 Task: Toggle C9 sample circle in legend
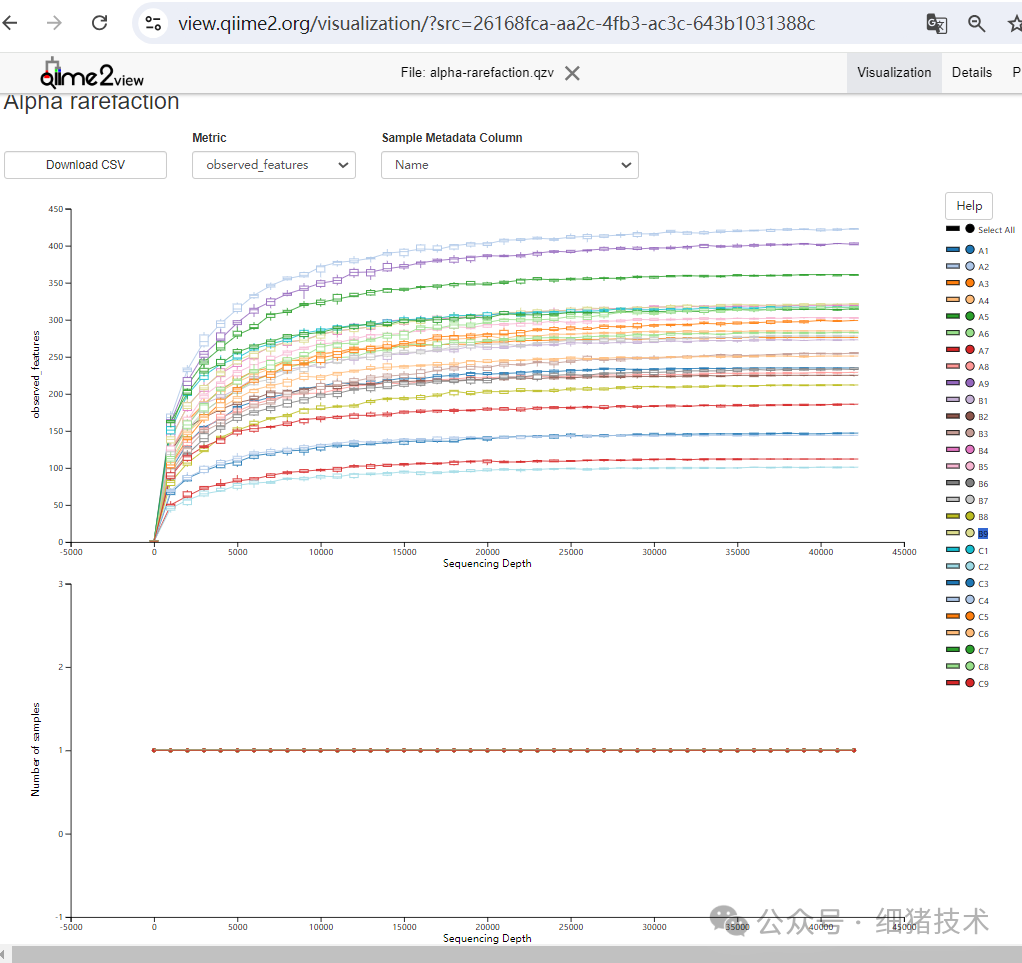pos(970,683)
